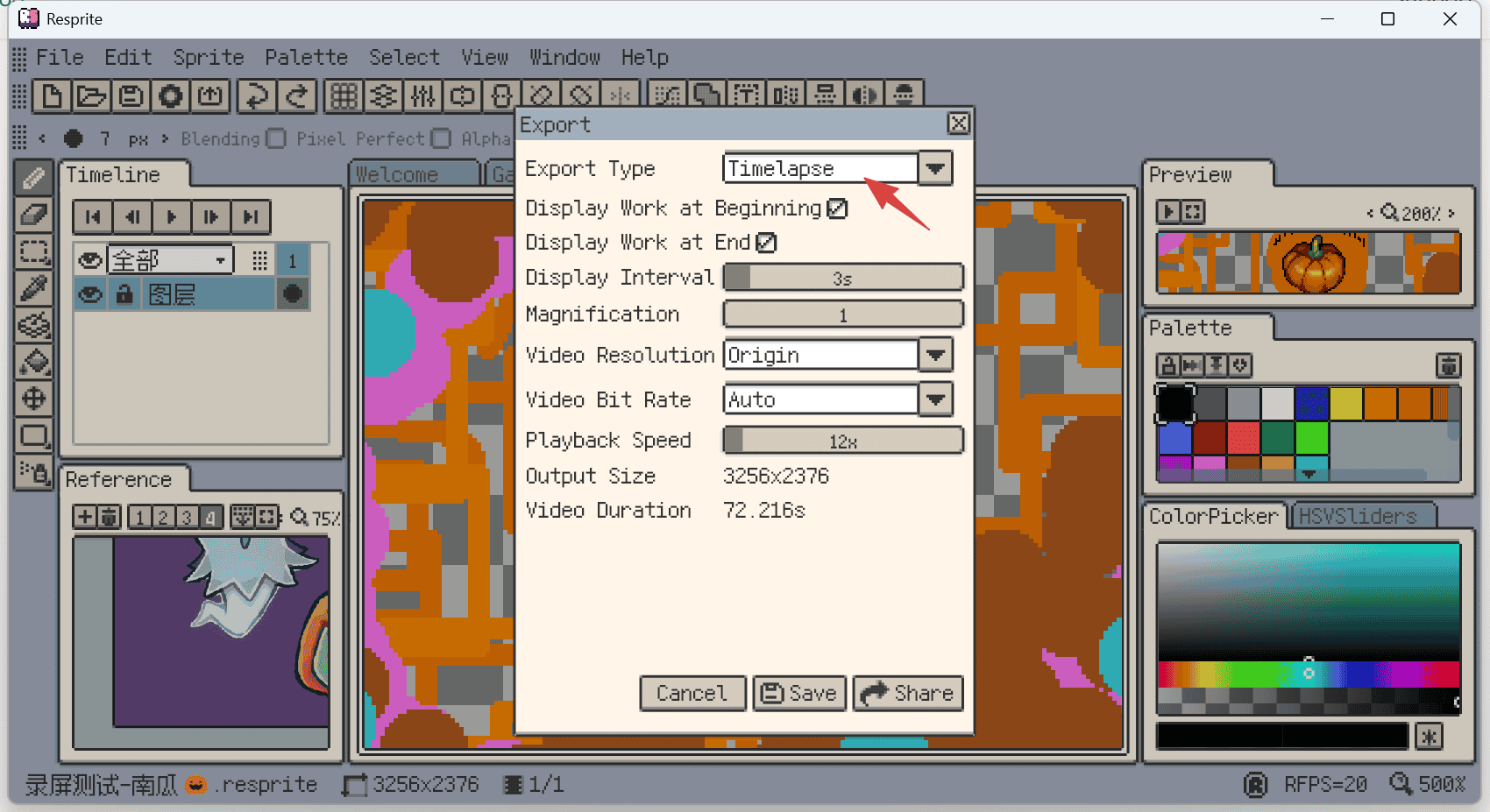This screenshot has height=812, width=1490.
Task: Select the Pencil tool in the toolbar
Action: 34,178
